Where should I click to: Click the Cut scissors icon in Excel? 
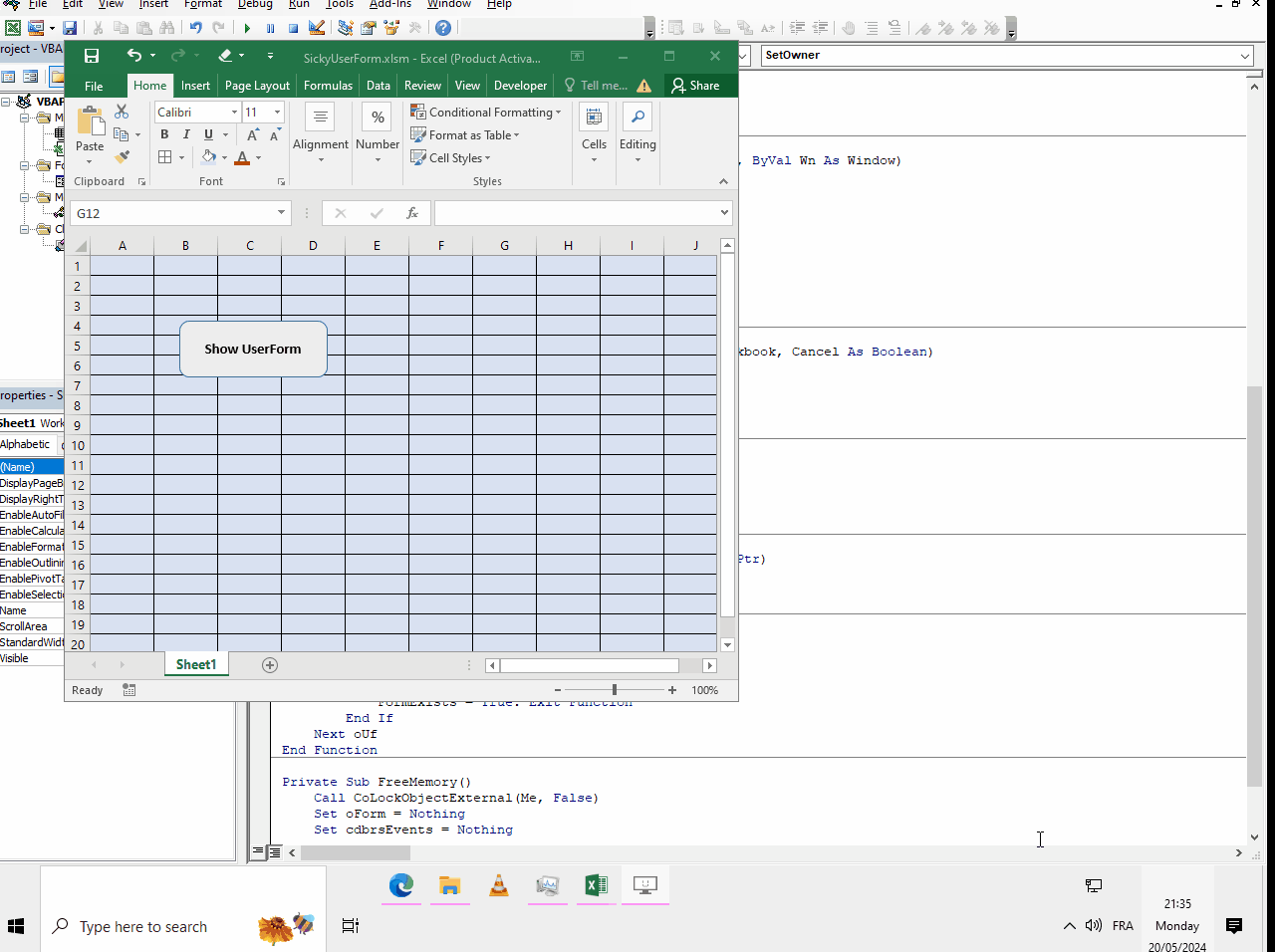122,112
